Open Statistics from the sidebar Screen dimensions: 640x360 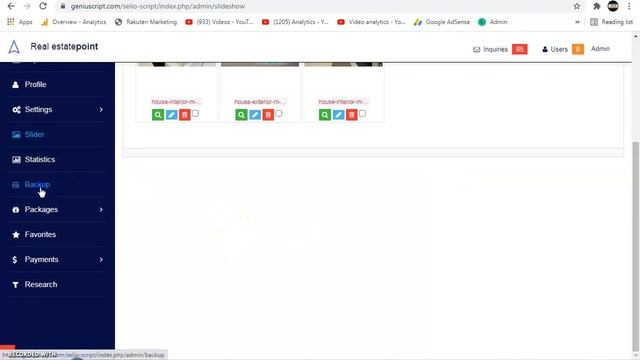[40, 159]
